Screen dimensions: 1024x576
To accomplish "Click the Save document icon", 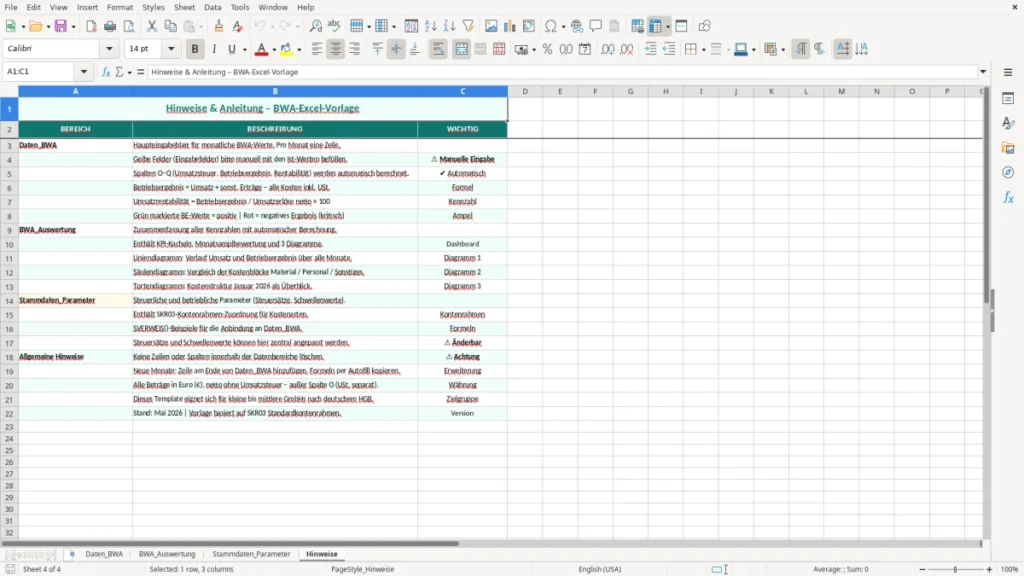I will click(x=61, y=26).
